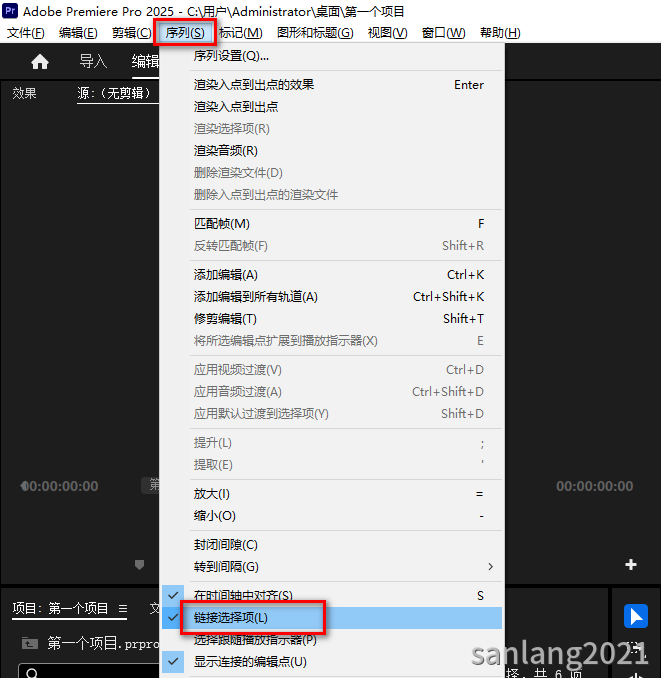This screenshot has height=678, width=661.
Task: Open the 视图(V) menu
Action: (387, 33)
